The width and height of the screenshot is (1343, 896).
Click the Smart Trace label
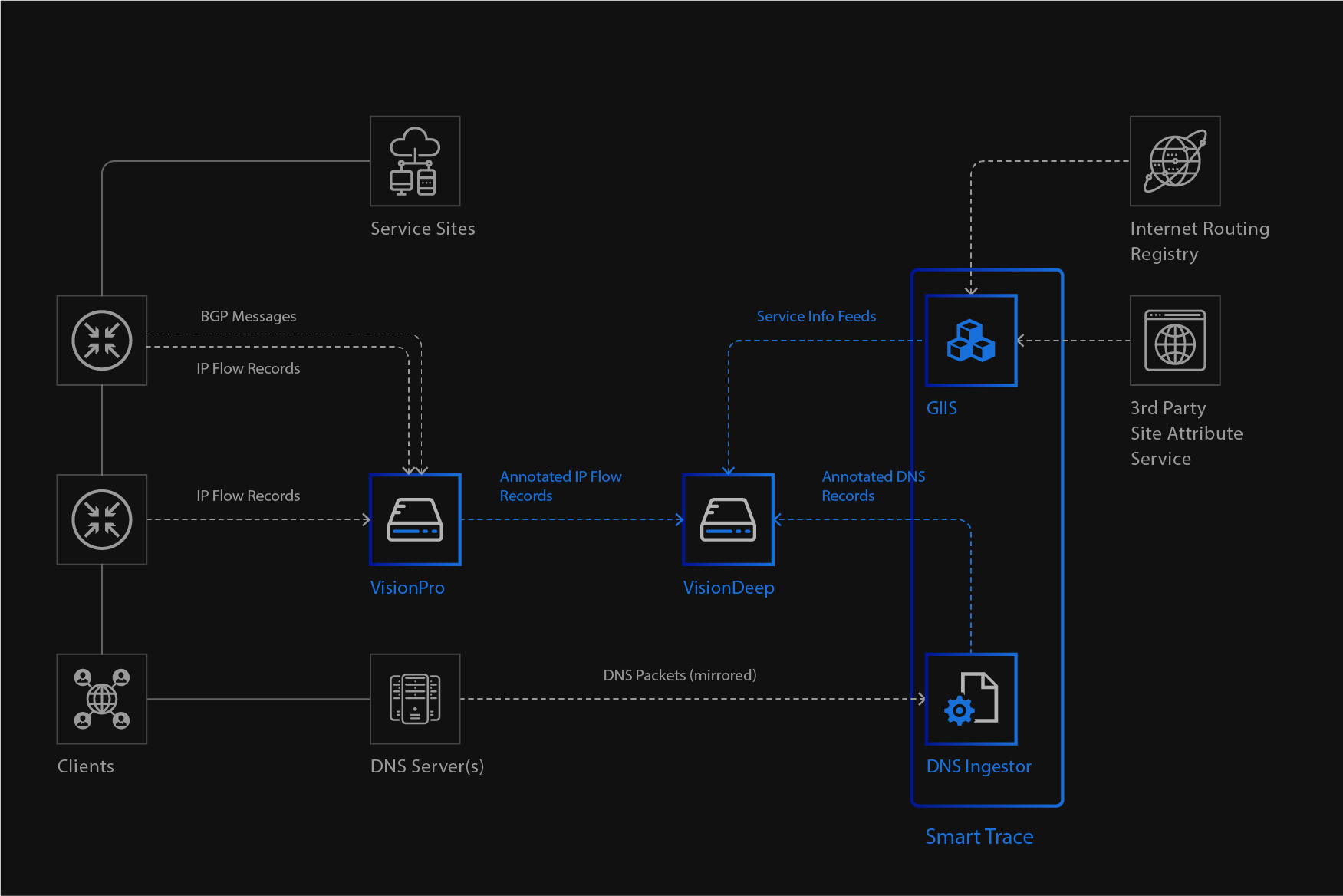979,836
